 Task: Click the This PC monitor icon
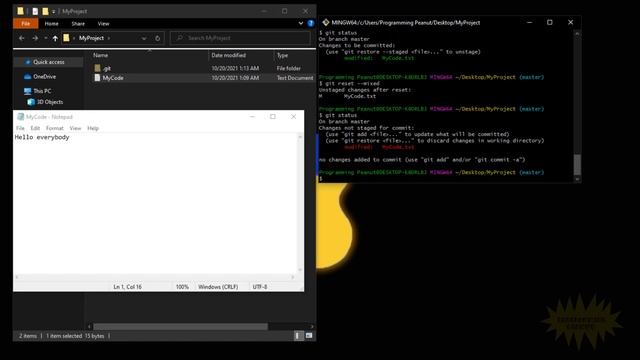pyautogui.click(x=27, y=91)
